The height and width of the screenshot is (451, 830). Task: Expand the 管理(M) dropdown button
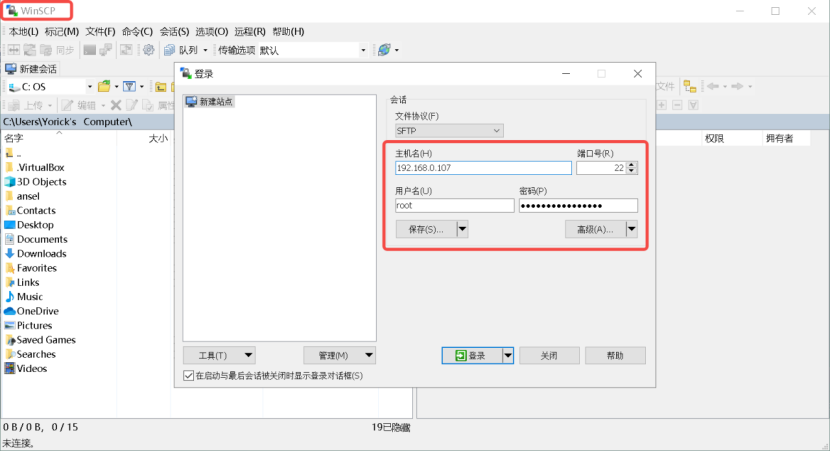pyautogui.click(x=339, y=356)
